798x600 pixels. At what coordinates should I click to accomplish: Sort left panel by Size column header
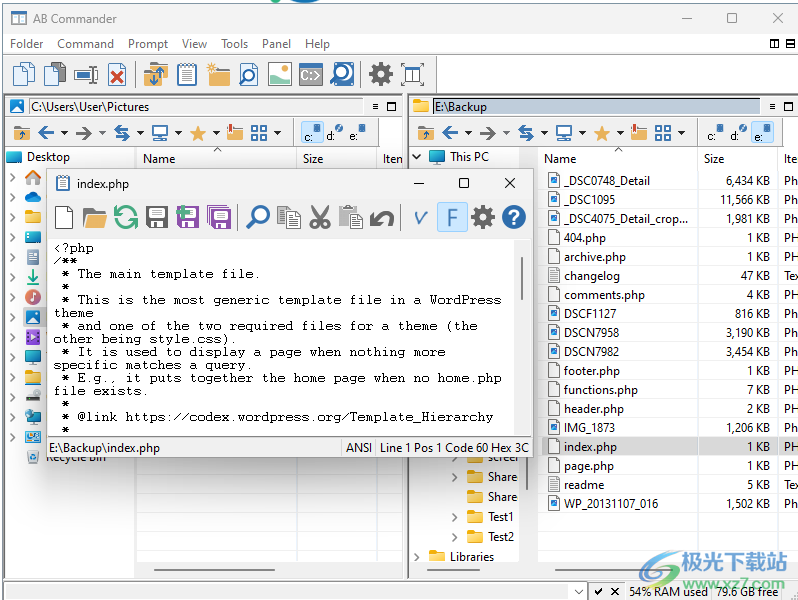[x=336, y=159]
